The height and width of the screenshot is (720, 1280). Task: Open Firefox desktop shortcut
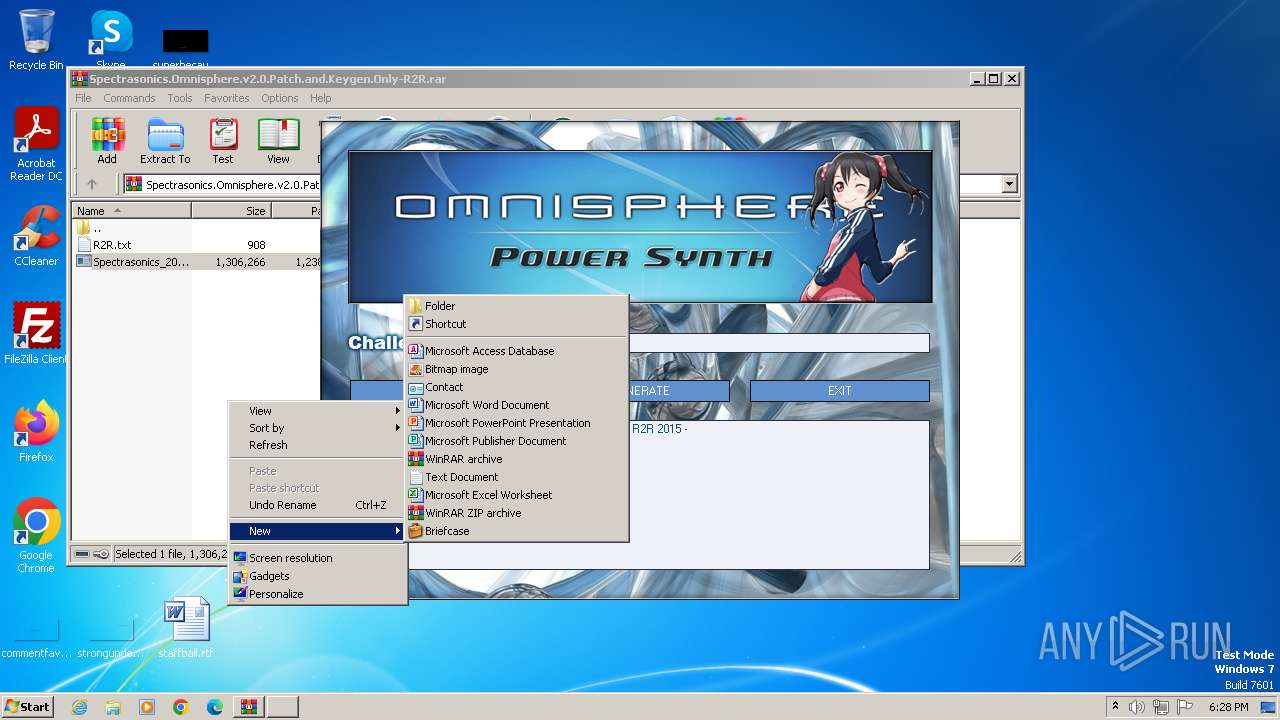36,432
